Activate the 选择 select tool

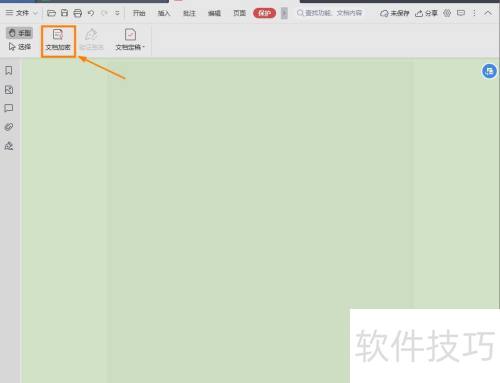point(20,47)
